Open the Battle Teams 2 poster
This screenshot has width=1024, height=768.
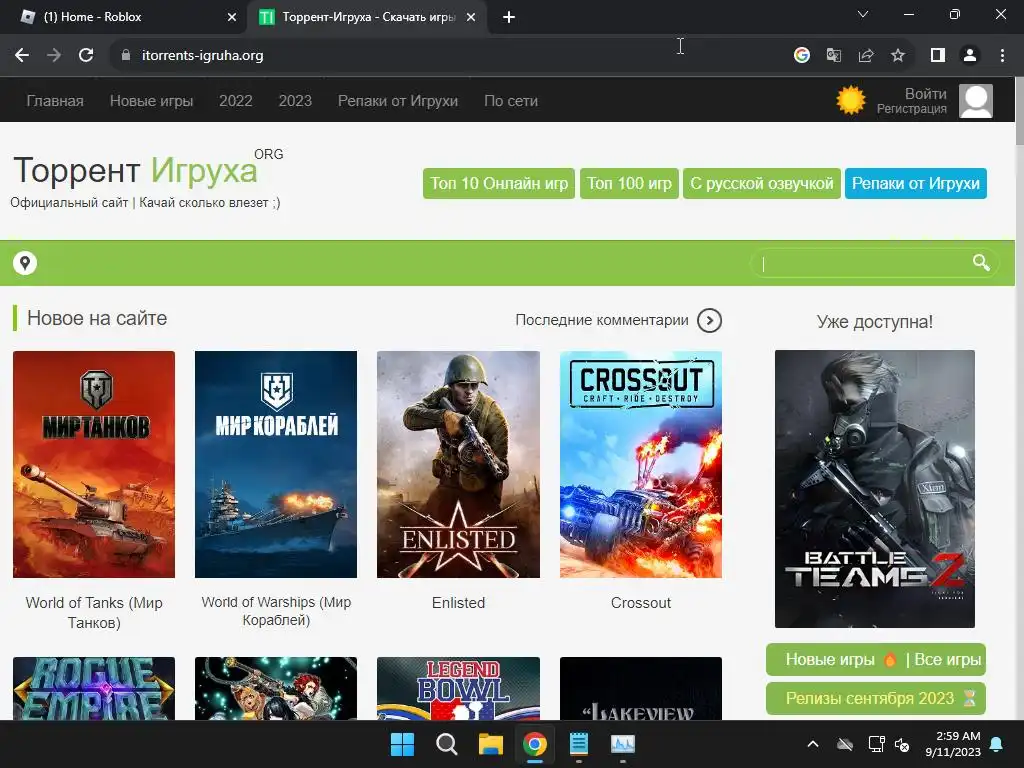pos(874,489)
